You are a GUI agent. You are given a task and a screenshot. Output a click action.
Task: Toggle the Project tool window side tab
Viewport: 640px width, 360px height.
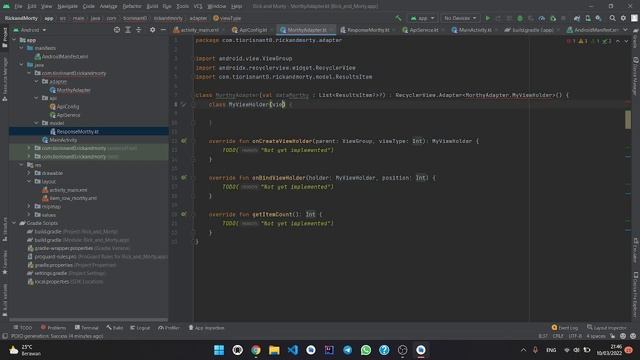pyautogui.click(x=4, y=38)
